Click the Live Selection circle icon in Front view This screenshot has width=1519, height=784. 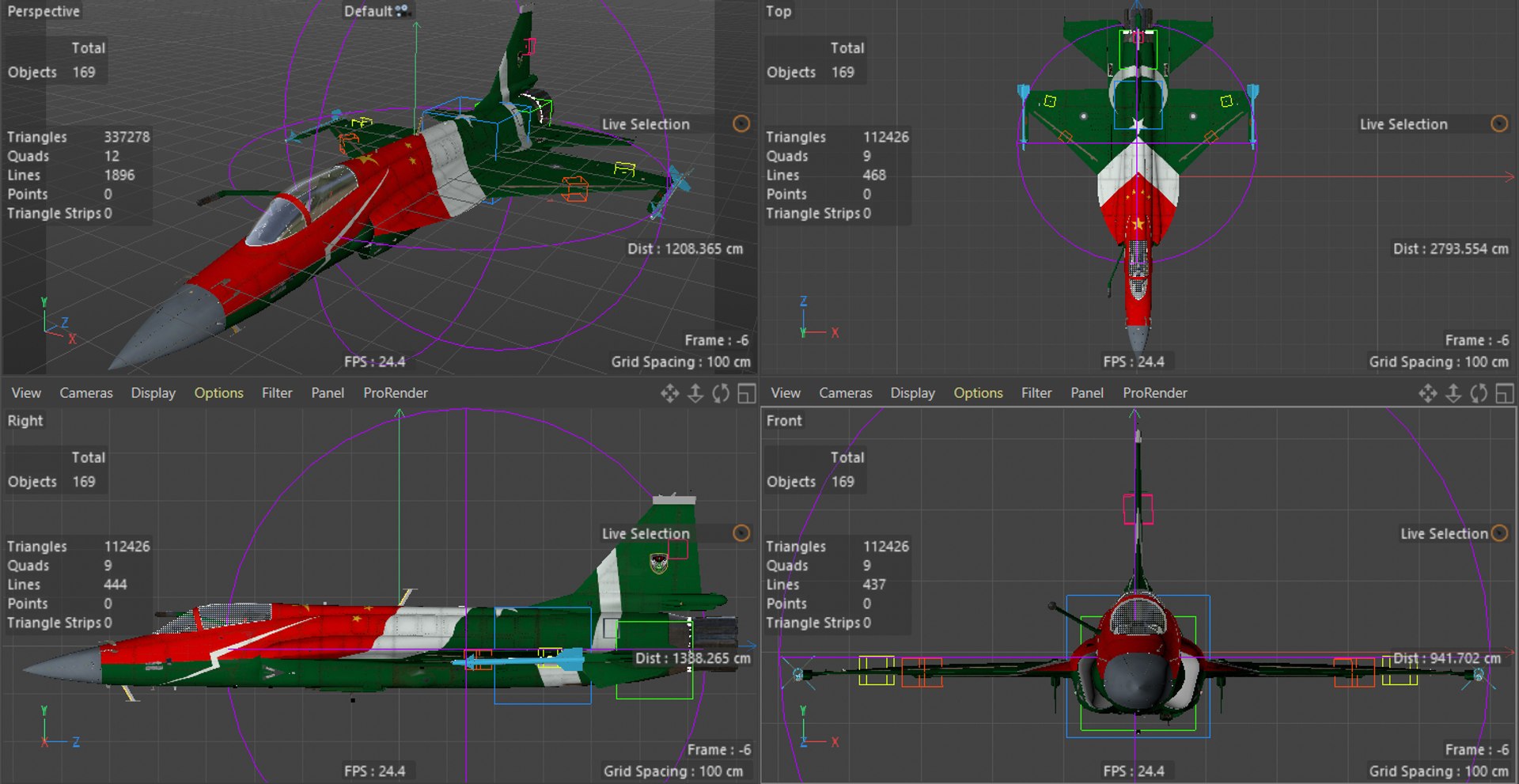(1499, 533)
